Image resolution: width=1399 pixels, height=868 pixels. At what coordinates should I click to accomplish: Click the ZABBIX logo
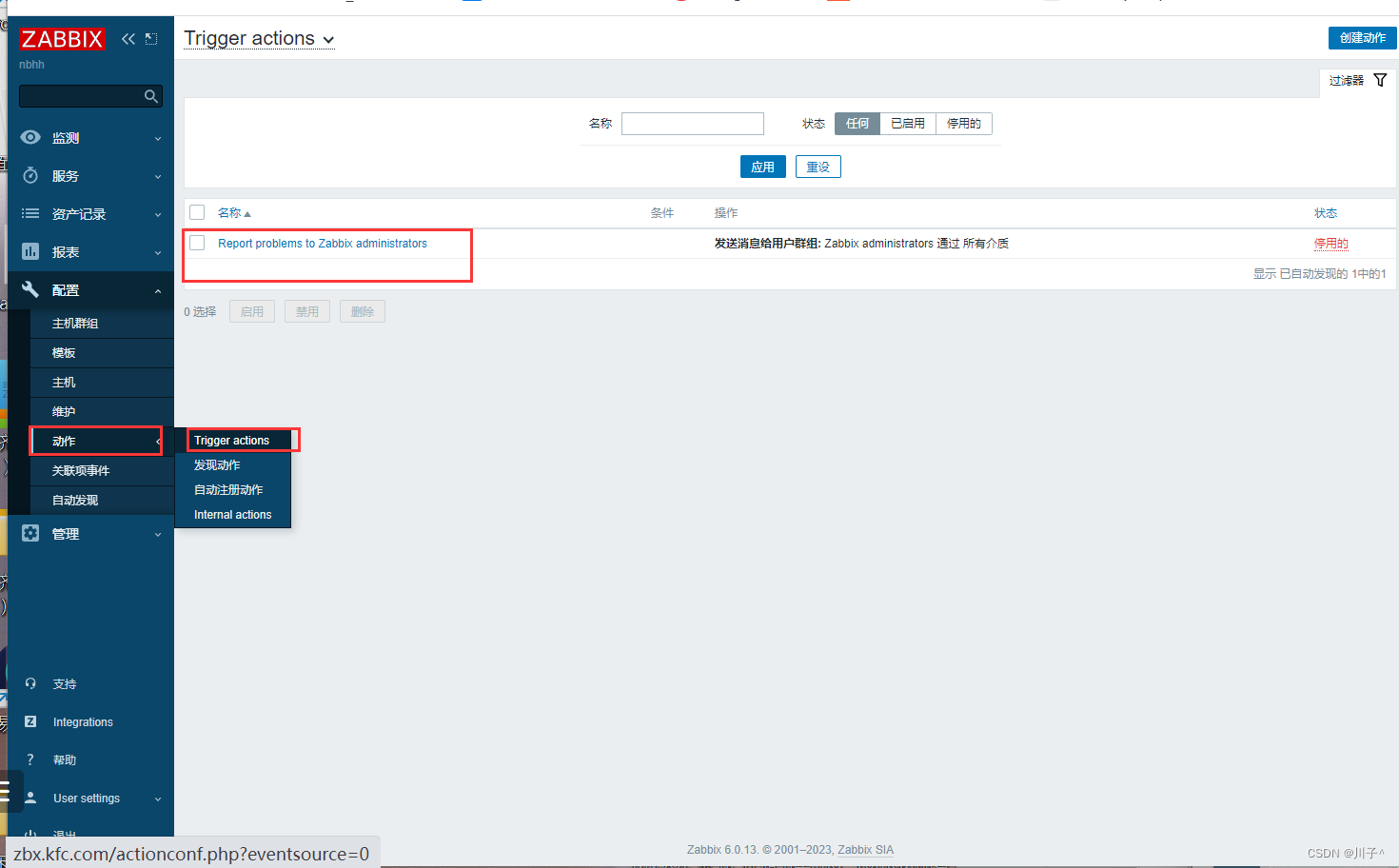62,39
